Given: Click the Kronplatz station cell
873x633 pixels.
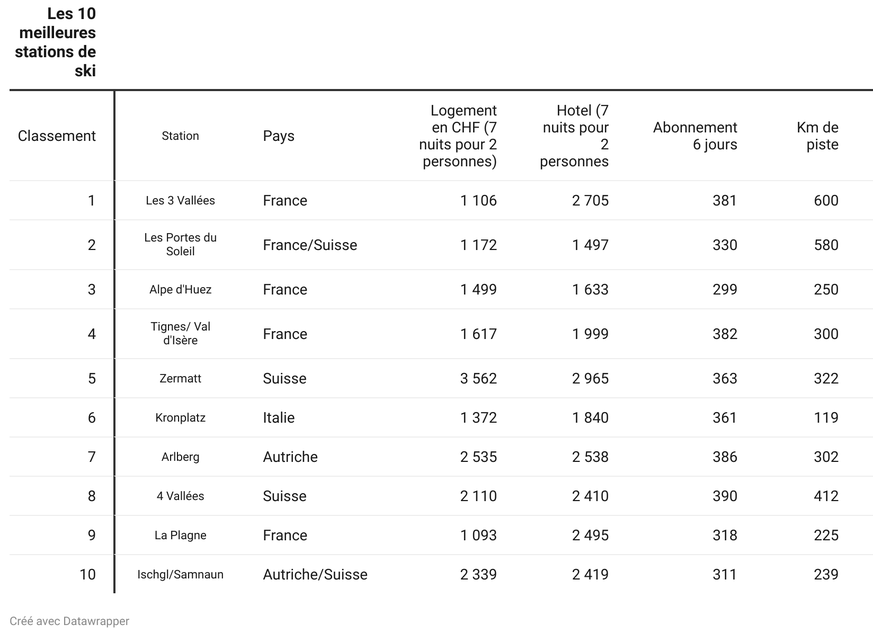Looking at the screenshot, I should tap(180, 418).
